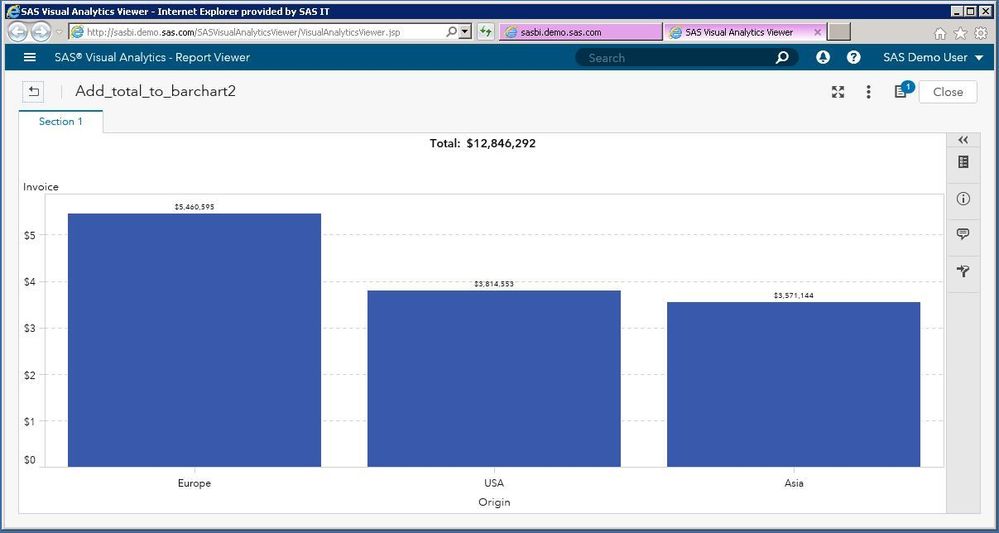This screenshot has height=533, width=999.
Task: Switch to the sasbi.demo.sas.com browser tab
Action: pos(580,32)
